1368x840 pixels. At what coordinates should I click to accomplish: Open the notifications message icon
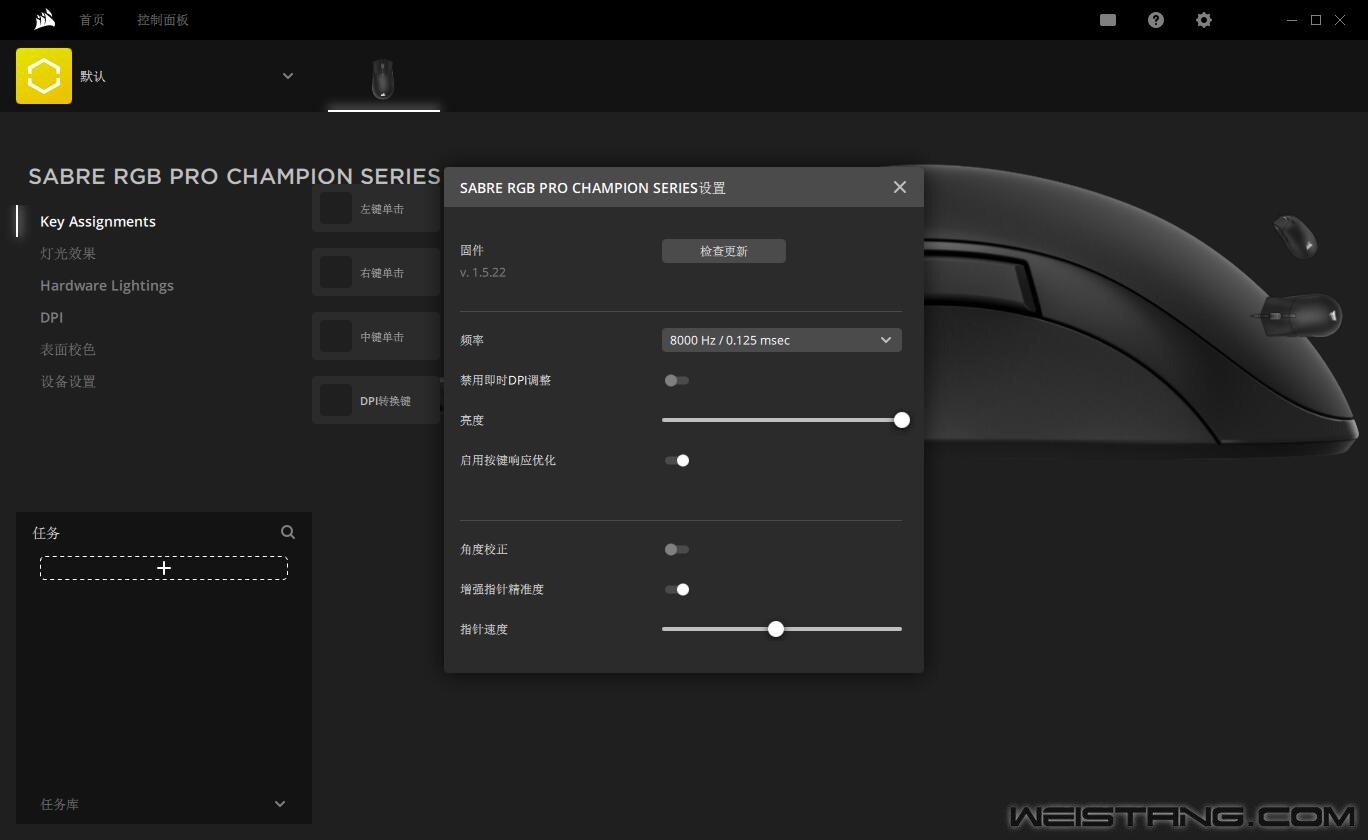point(1108,20)
